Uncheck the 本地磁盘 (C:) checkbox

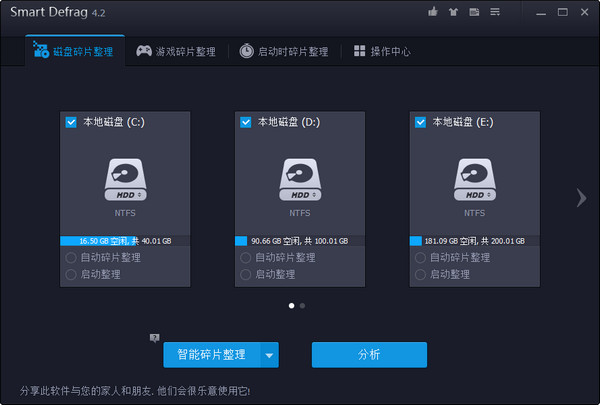tap(71, 122)
